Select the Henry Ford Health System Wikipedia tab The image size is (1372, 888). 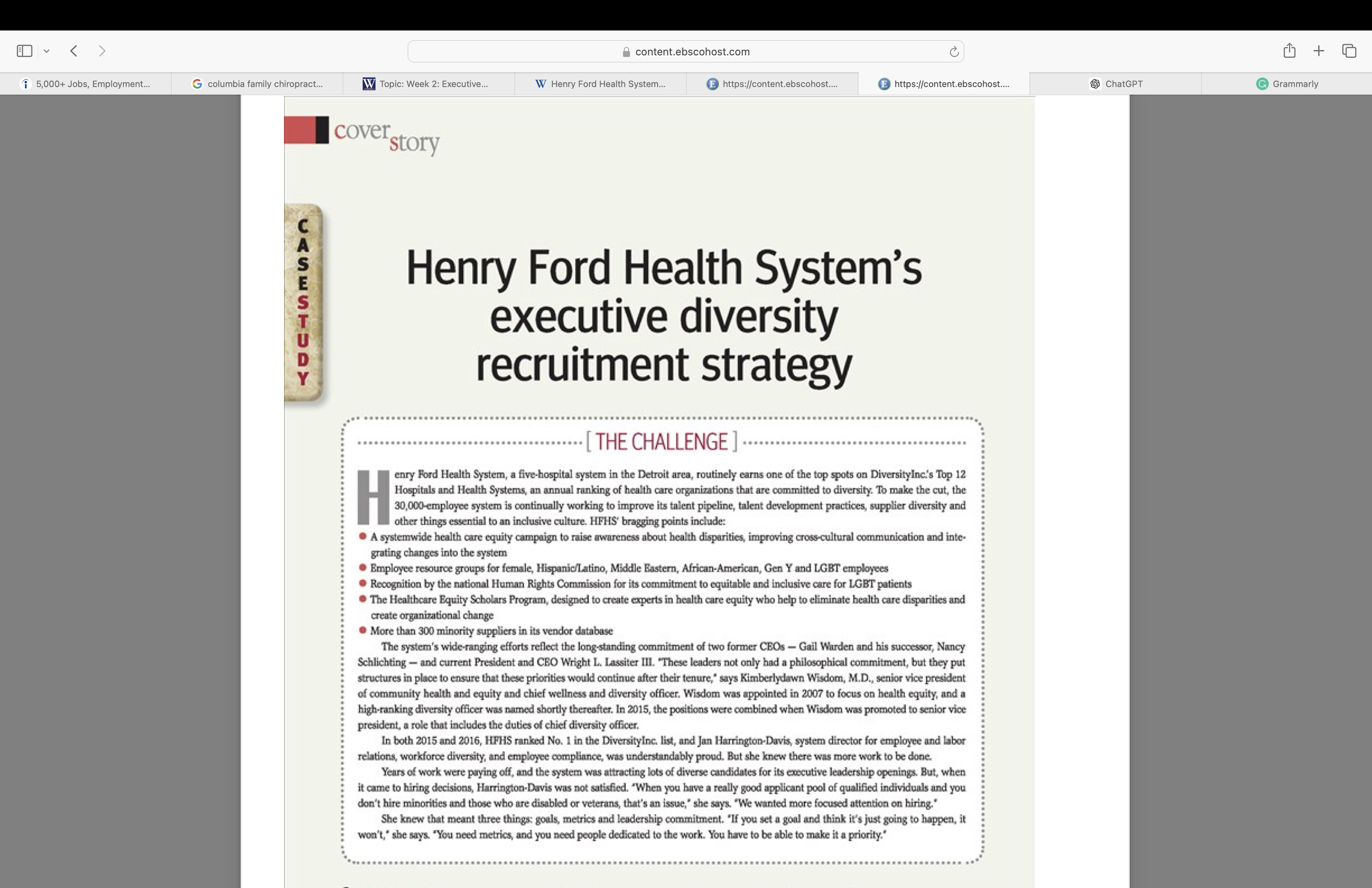[601, 83]
